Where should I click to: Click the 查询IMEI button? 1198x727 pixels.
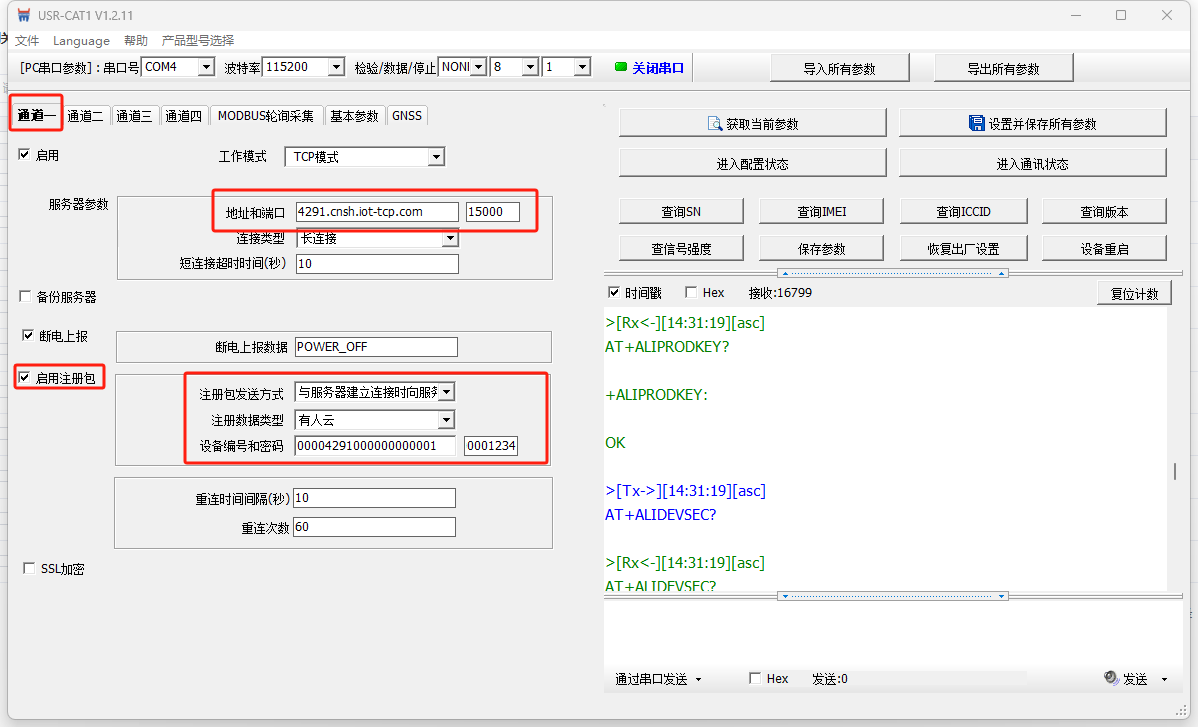821,212
